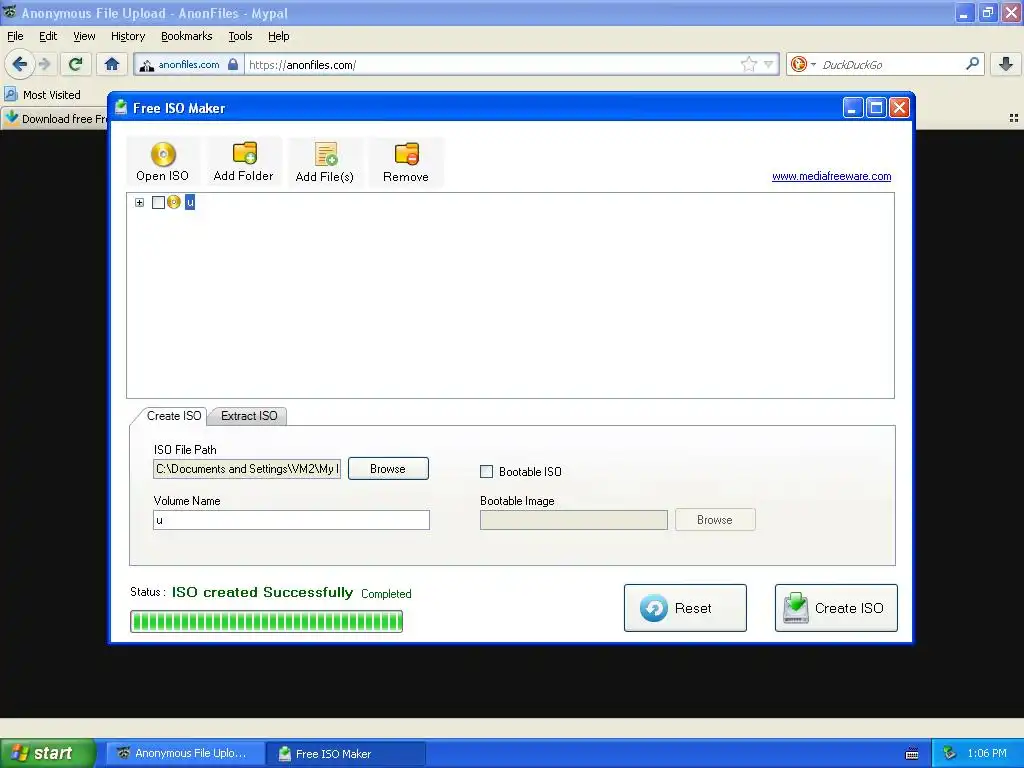Click the Add Folder toolbar icon
The width and height of the screenshot is (1024, 768).
pos(244,153)
